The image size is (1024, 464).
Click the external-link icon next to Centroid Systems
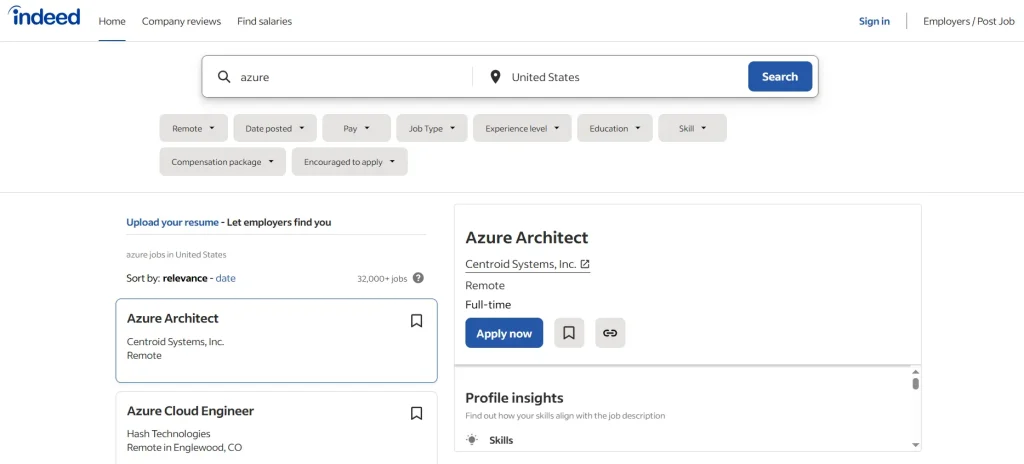tap(585, 264)
